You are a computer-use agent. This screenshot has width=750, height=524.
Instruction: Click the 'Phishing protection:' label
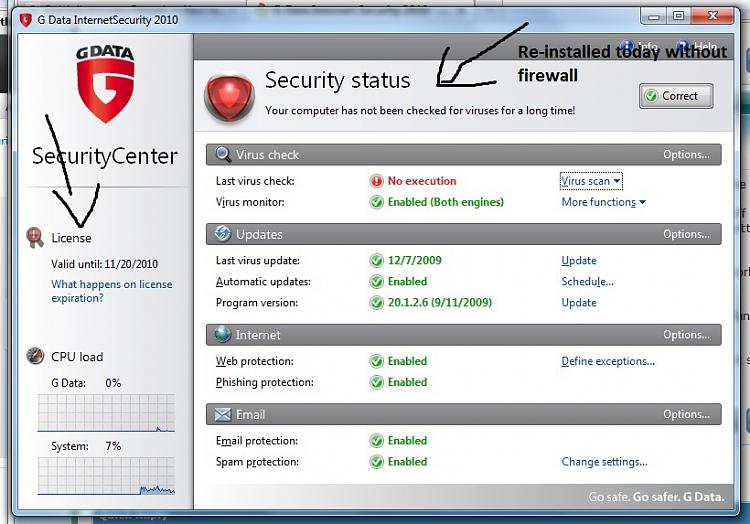click(265, 382)
